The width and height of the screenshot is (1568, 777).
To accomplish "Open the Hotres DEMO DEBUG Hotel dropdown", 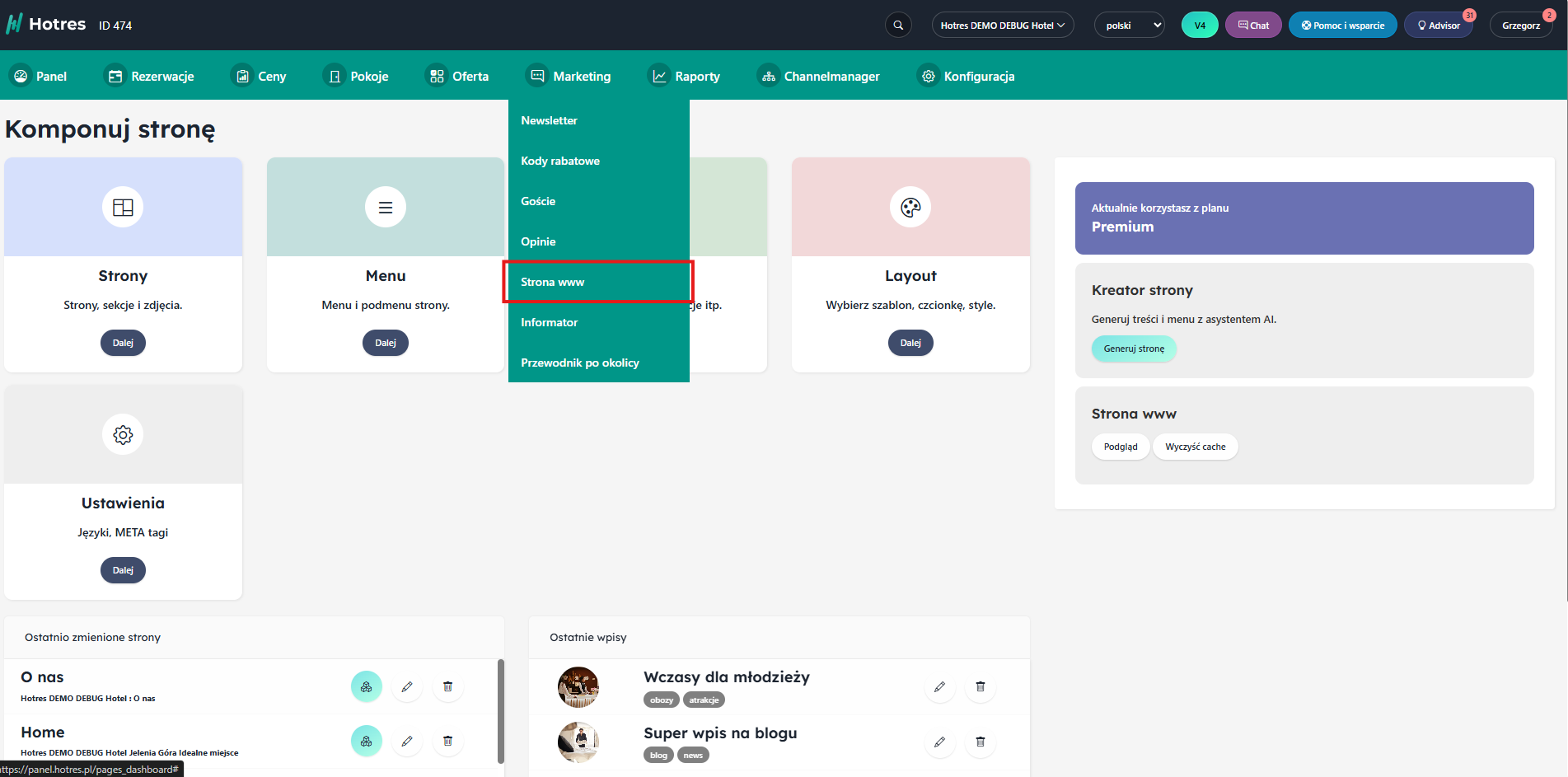I will tap(1002, 26).
